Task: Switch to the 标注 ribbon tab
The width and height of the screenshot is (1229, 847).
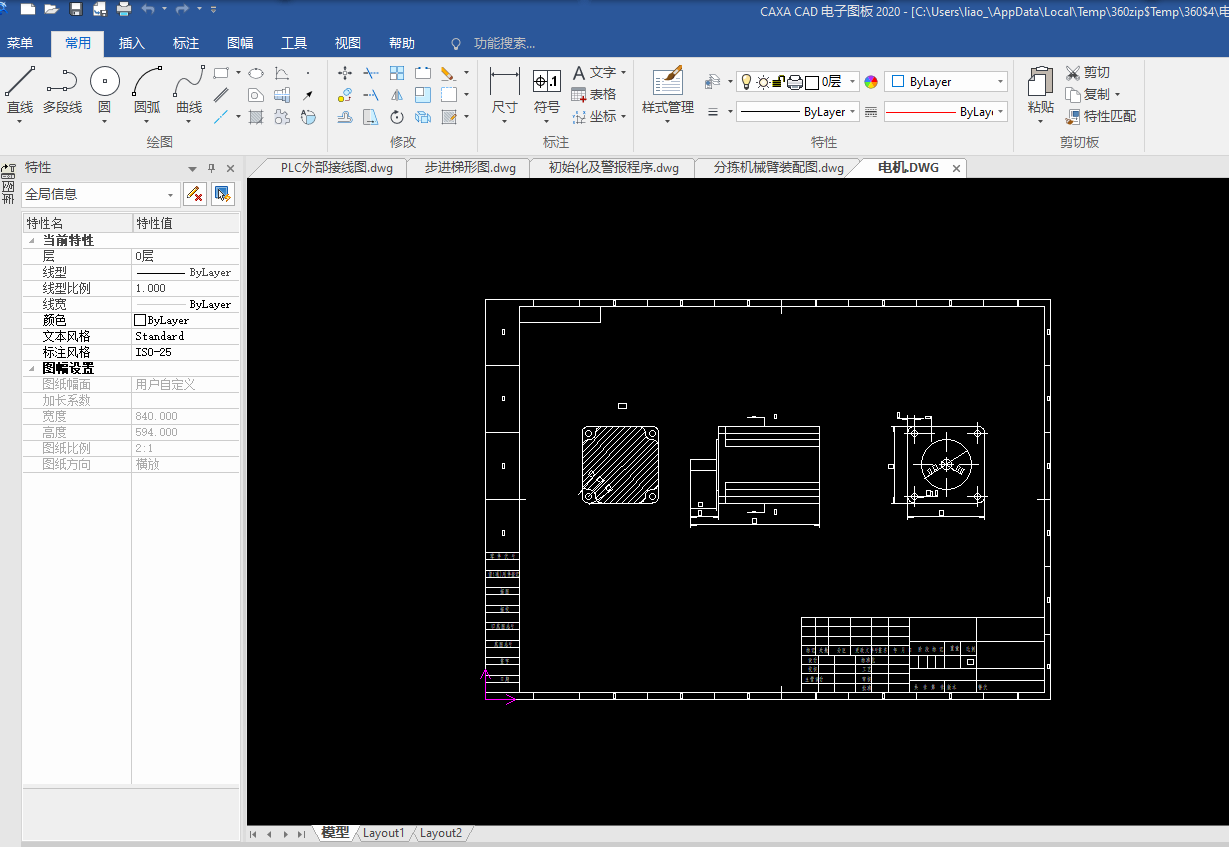Action: point(186,43)
